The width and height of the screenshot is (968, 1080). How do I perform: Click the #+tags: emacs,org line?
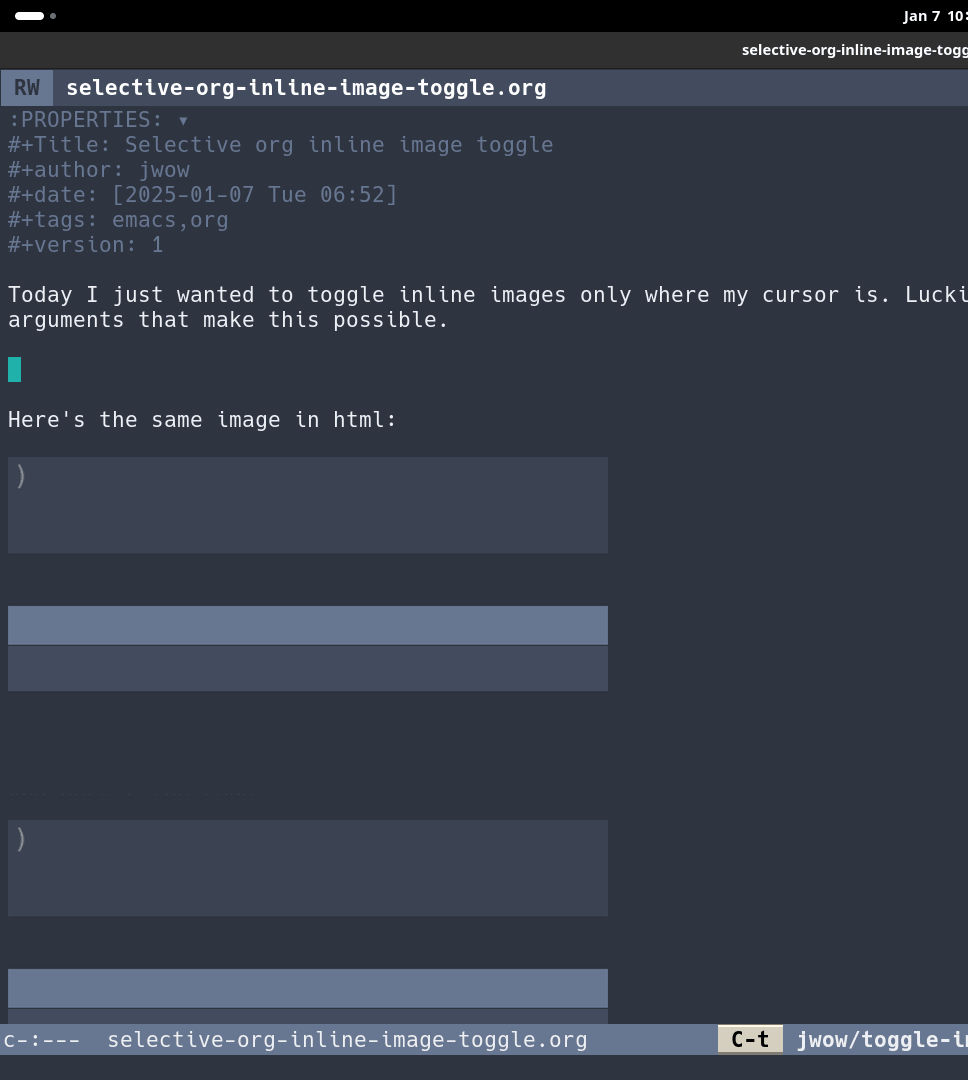point(118,220)
